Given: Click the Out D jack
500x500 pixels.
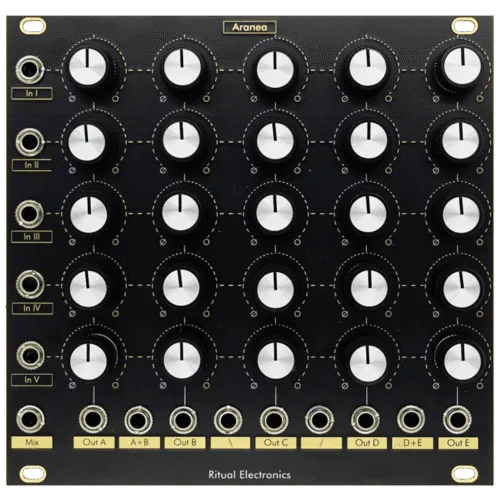Looking at the screenshot, I should 365,419.
